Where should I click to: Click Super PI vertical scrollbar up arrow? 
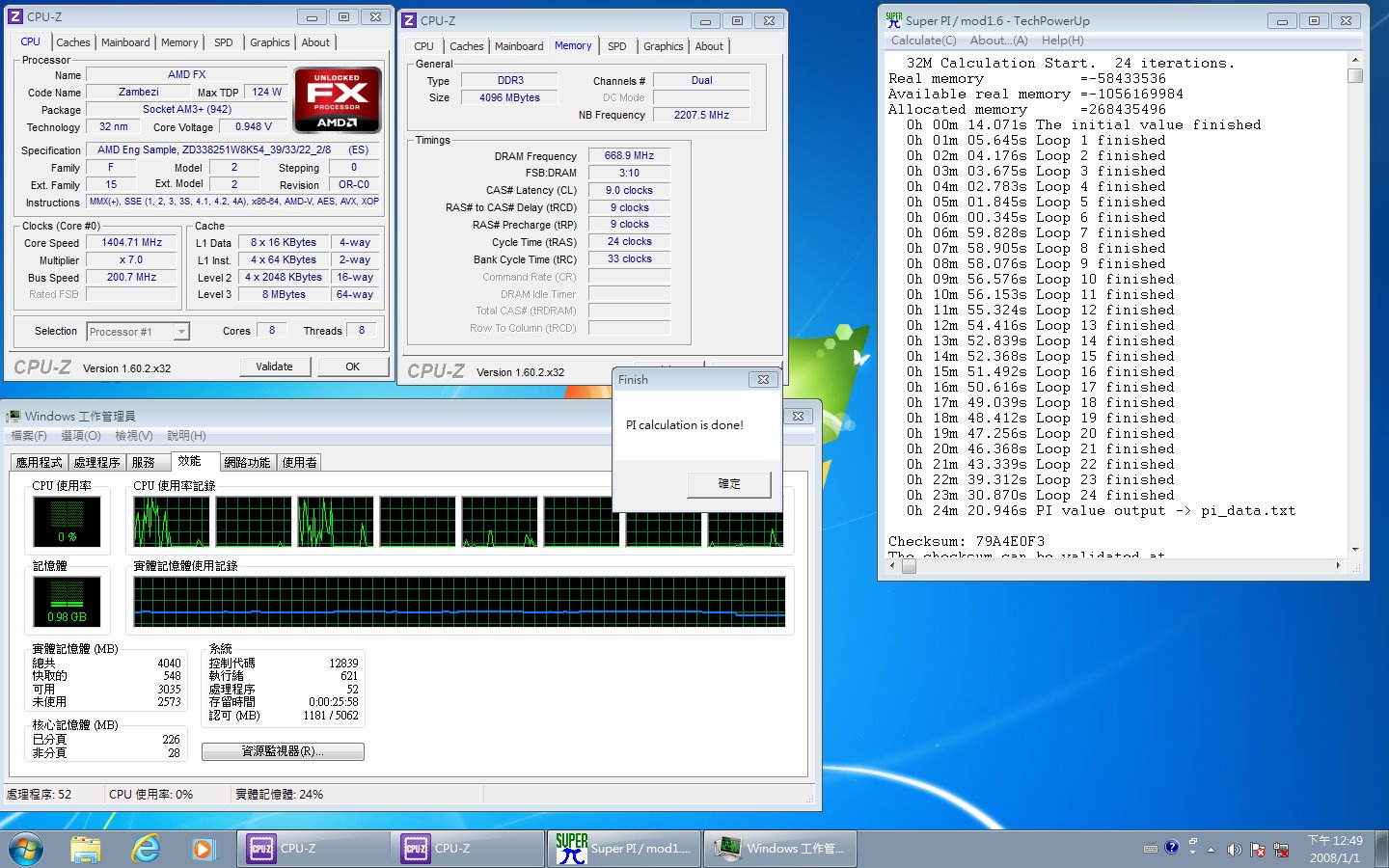click(1355, 60)
